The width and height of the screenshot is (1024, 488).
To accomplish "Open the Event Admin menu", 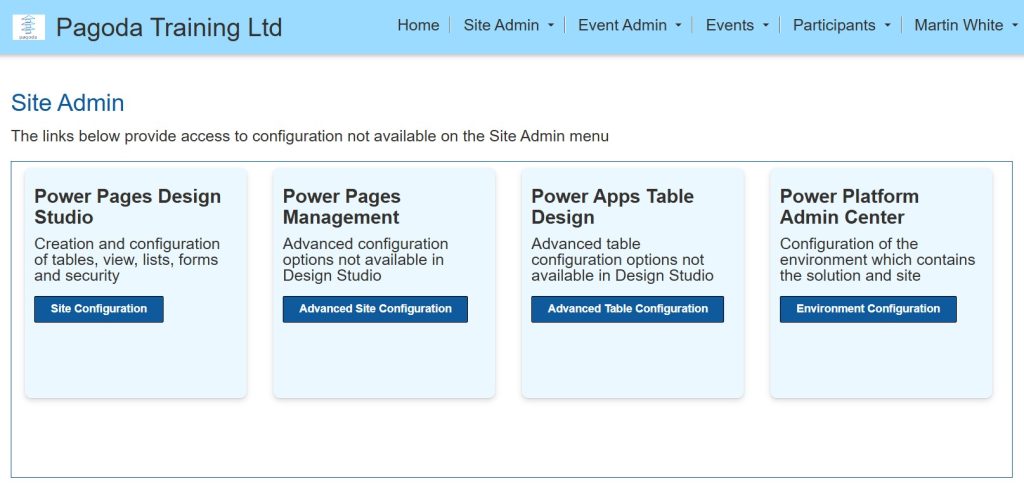I will [x=622, y=25].
